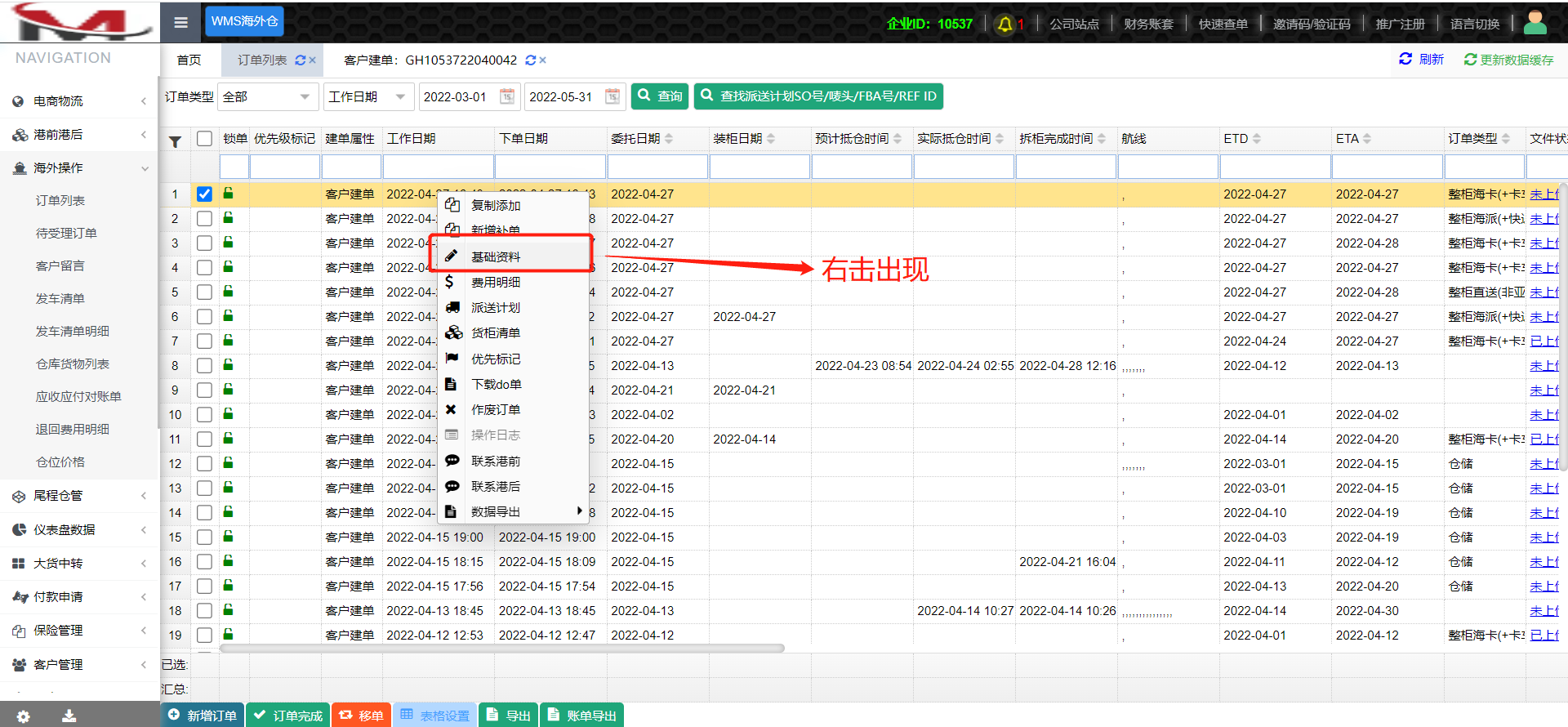Expand the 尾程仓管 sidebar section

click(79, 496)
